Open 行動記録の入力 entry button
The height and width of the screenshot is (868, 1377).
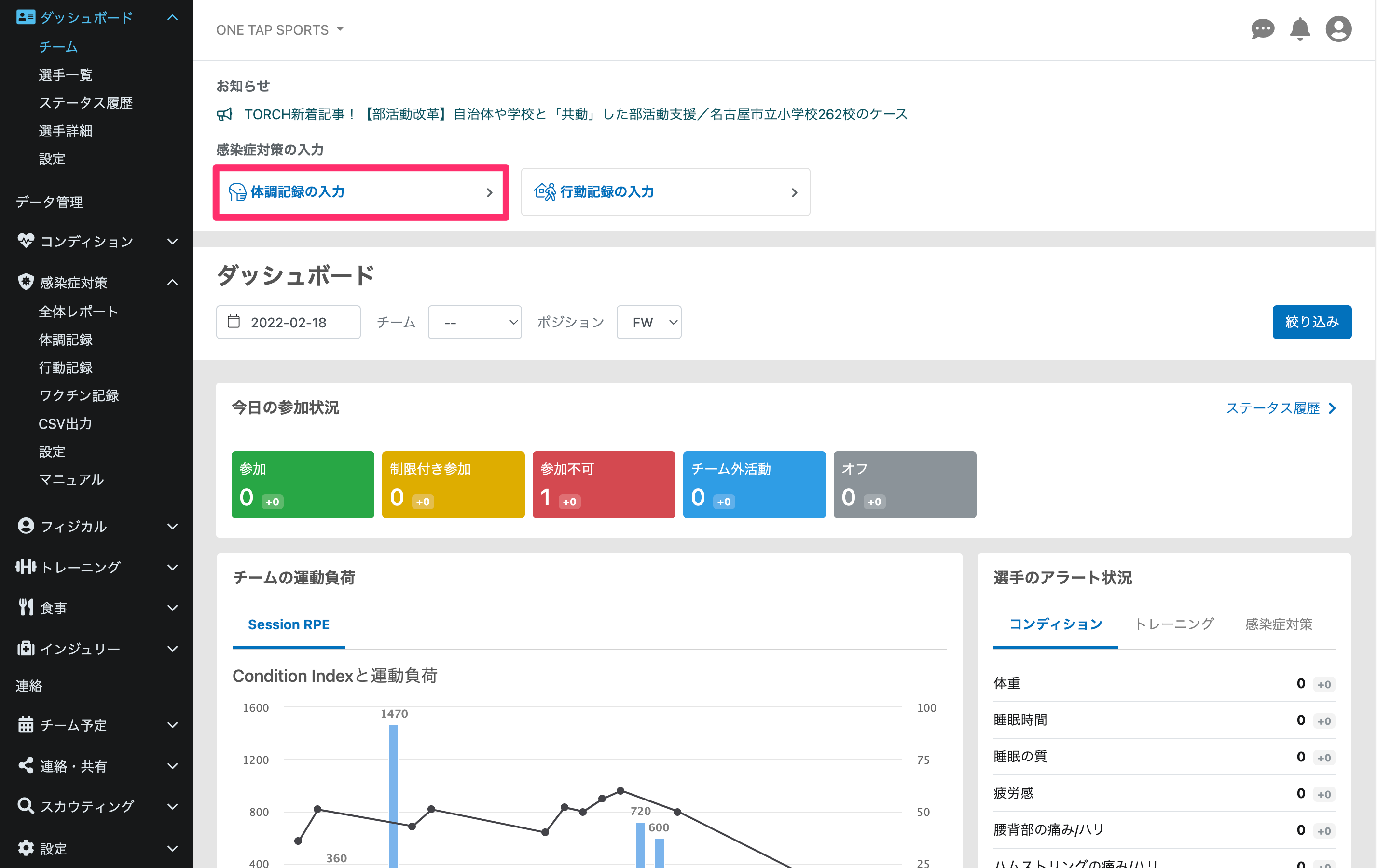pos(666,192)
